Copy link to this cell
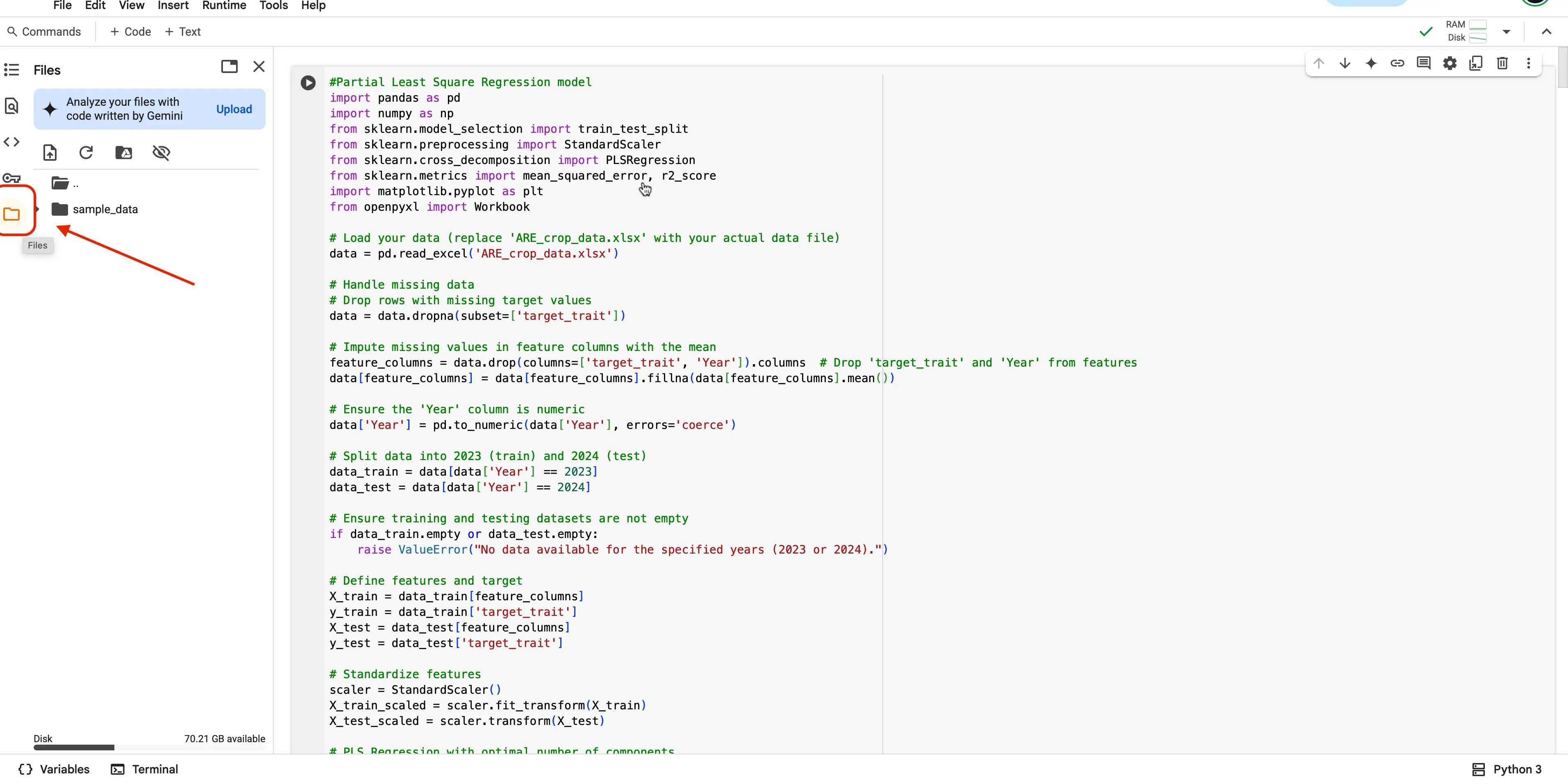This screenshot has width=1568, height=784. coord(1397,64)
